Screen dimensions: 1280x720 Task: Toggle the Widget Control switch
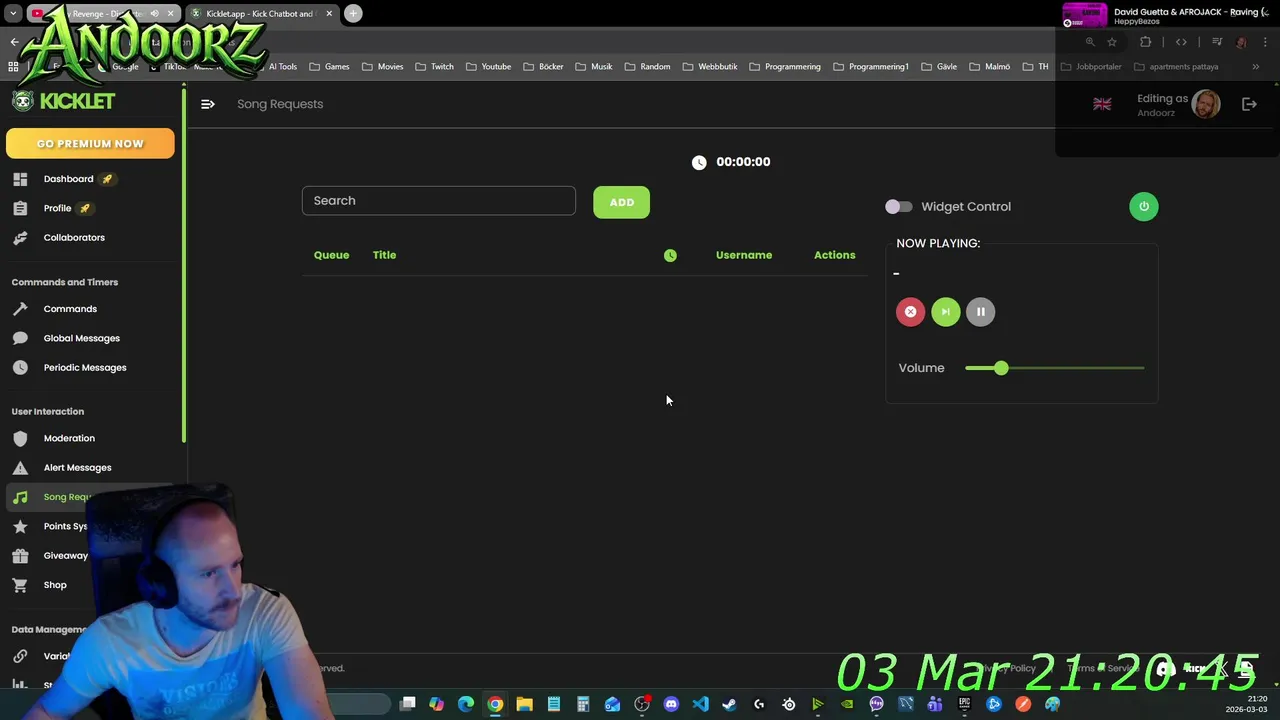click(x=898, y=206)
